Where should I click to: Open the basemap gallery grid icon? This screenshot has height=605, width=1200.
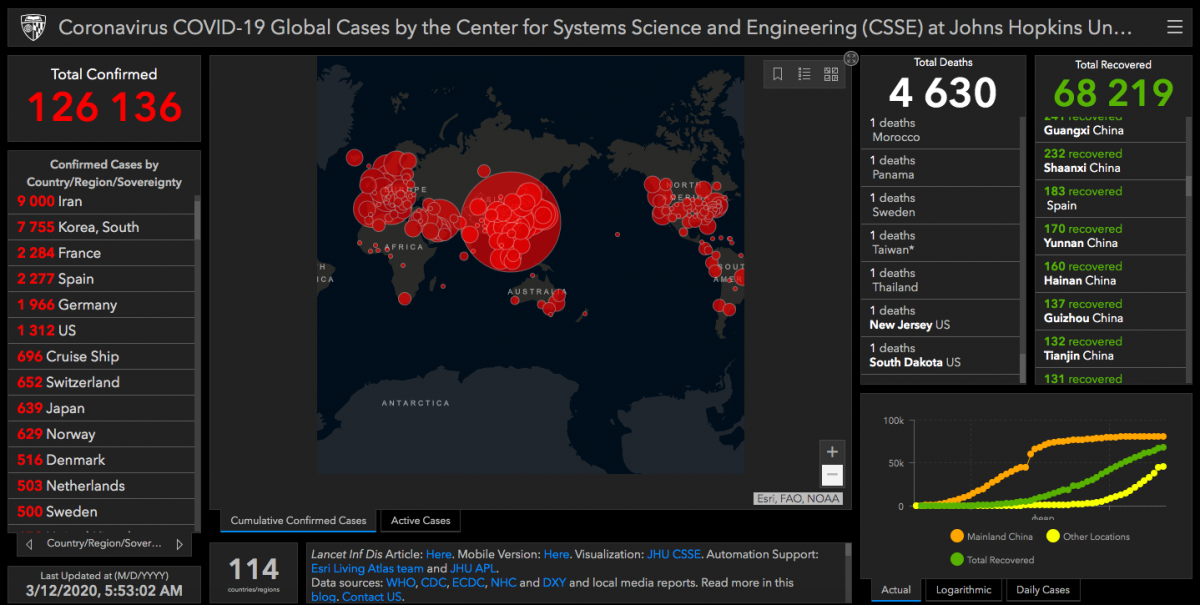tap(831, 74)
